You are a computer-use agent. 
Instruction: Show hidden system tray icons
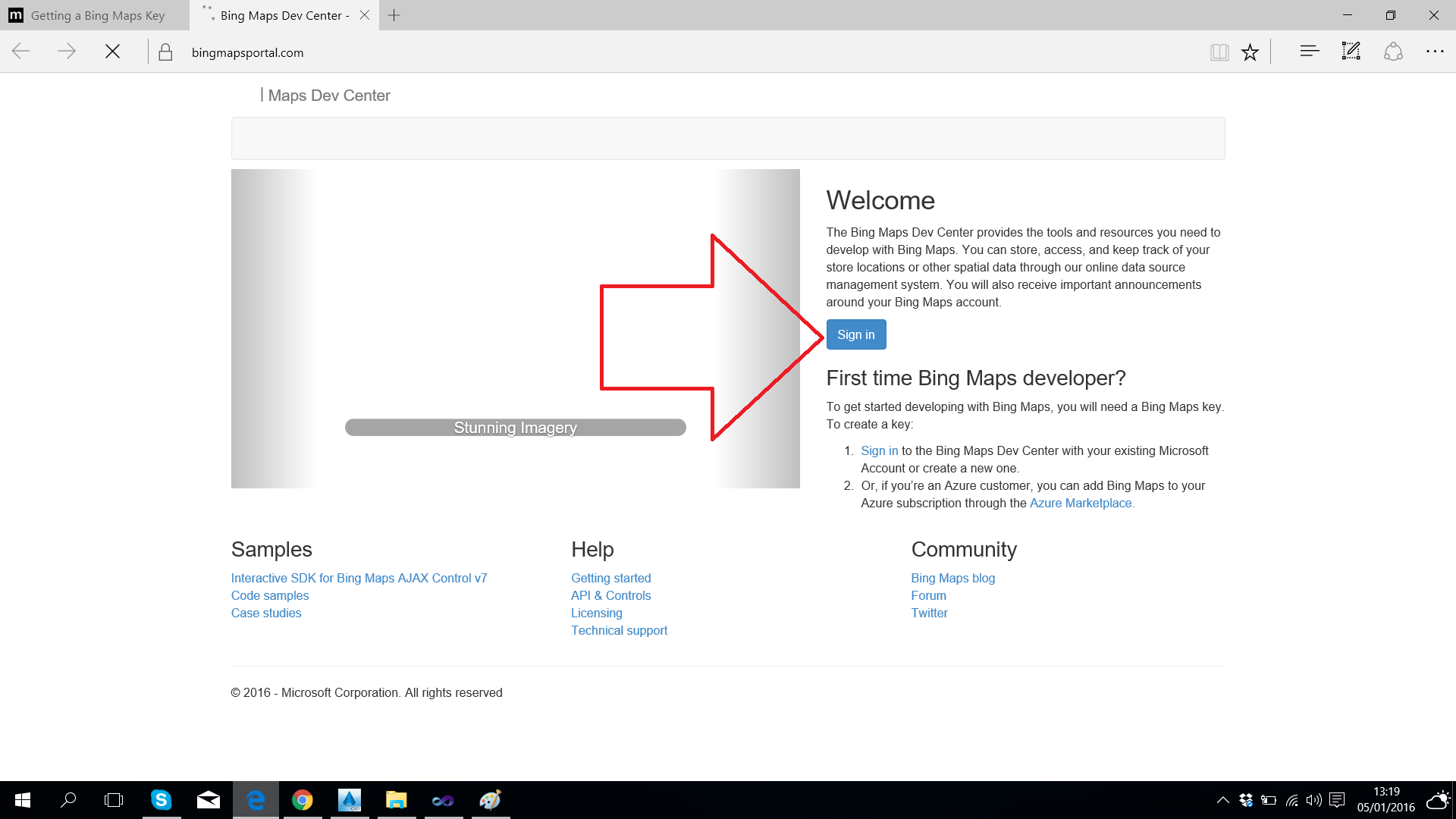(1222, 800)
